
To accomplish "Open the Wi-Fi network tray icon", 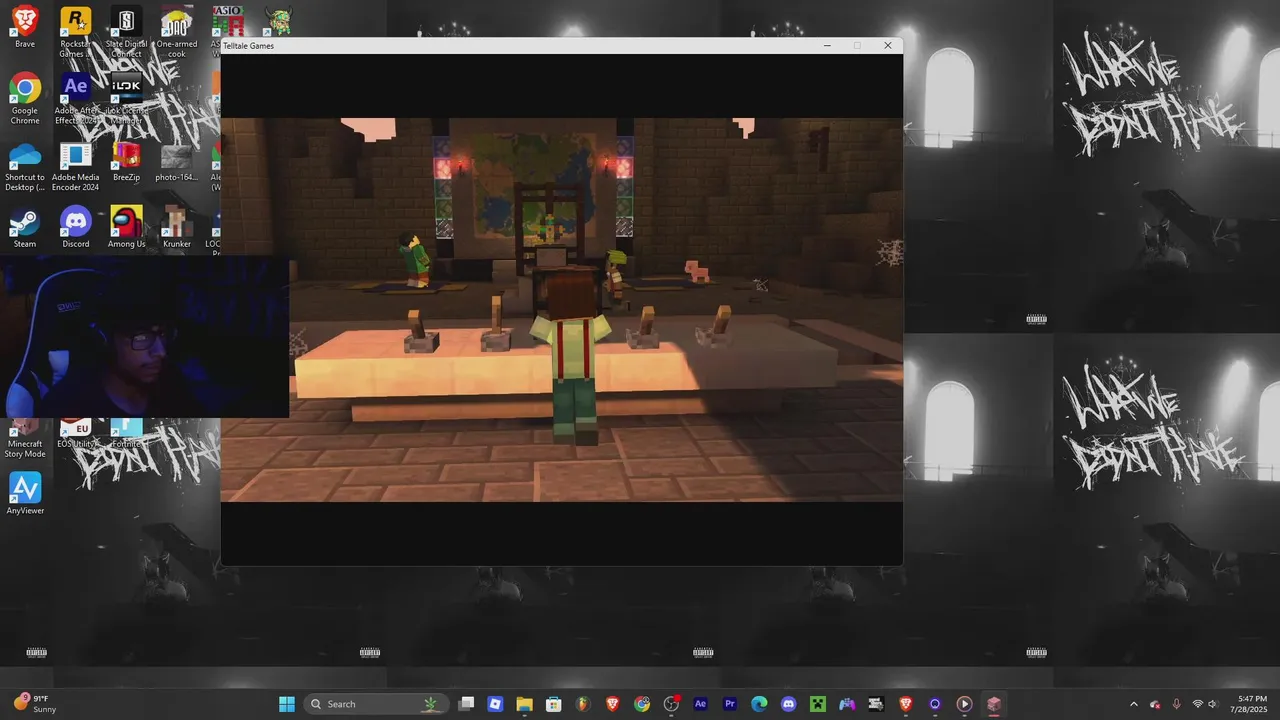I will (1197, 704).
